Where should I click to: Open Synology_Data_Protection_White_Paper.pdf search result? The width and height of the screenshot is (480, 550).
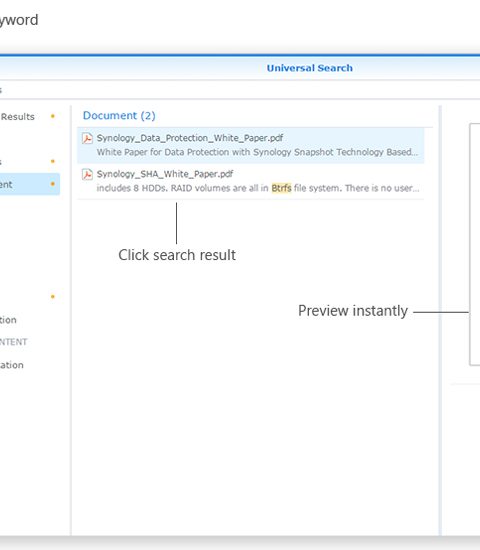tap(251, 145)
